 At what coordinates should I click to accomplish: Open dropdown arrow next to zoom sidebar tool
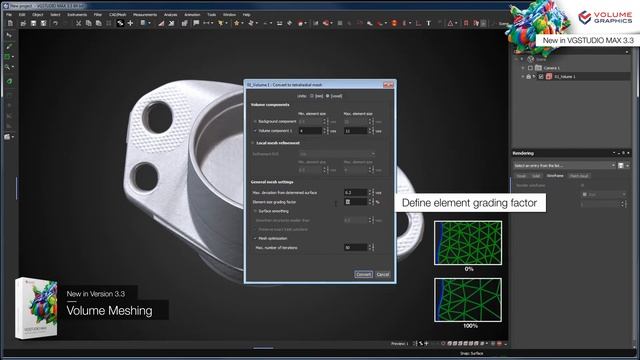(x=13, y=67)
